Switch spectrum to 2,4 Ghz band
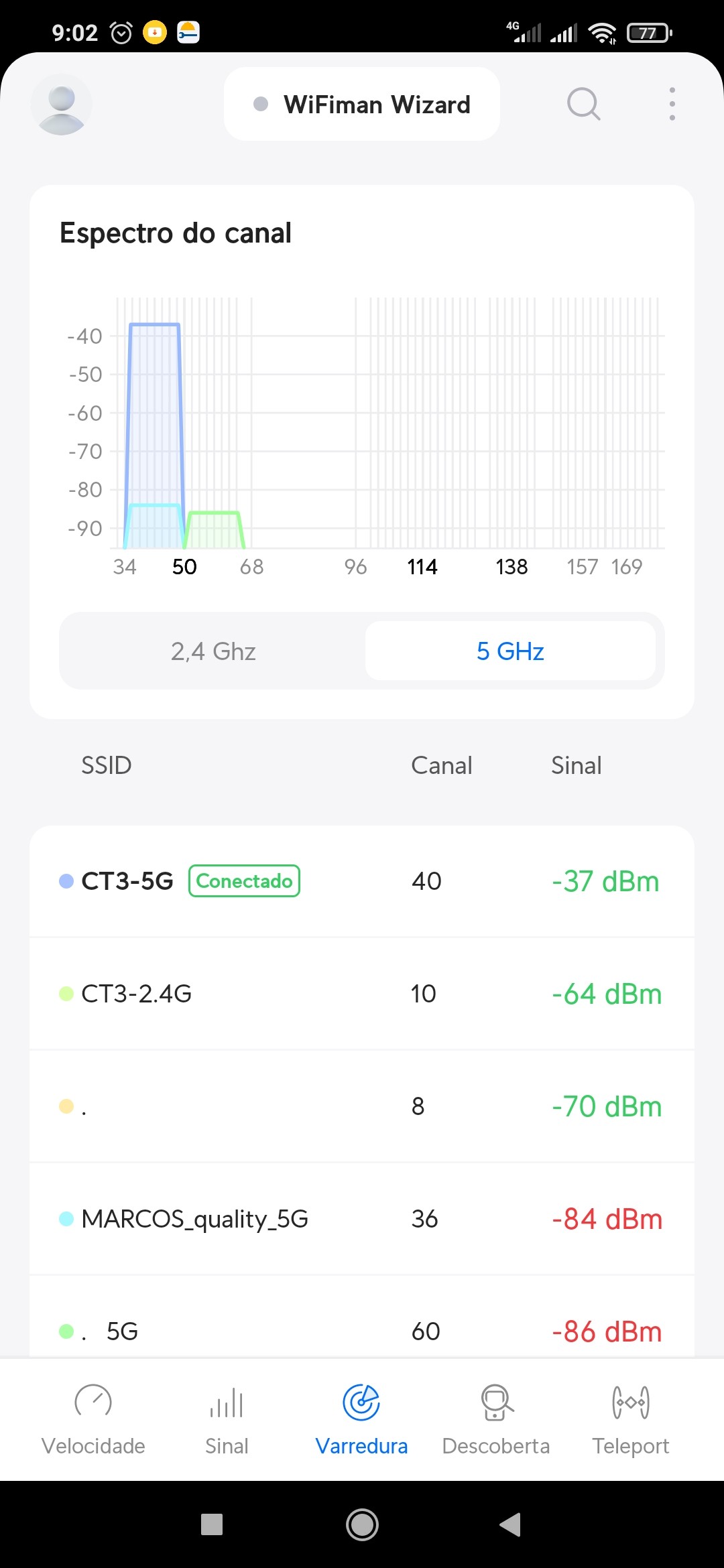This screenshot has height=1568, width=724. coord(213,651)
